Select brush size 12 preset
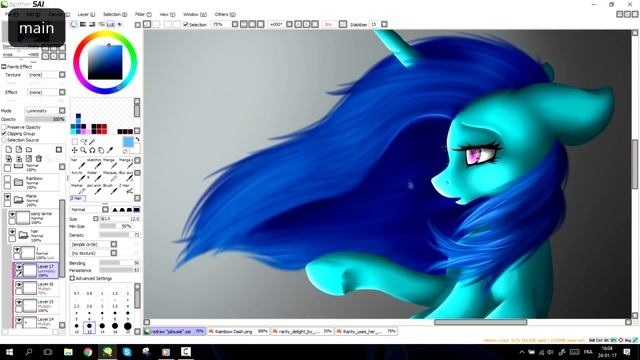640x360 pixels. pyautogui.click(x=89, y=327)
